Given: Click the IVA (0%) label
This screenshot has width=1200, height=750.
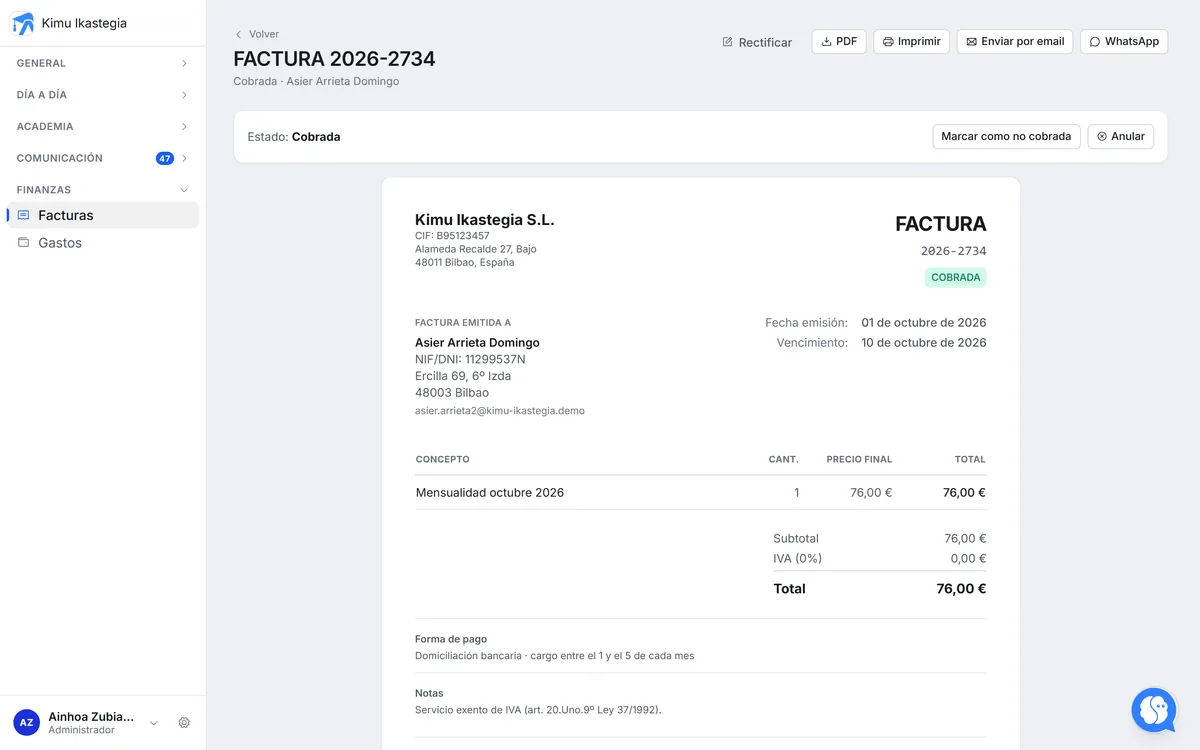Looking at the screenshot, I should 797,559.
